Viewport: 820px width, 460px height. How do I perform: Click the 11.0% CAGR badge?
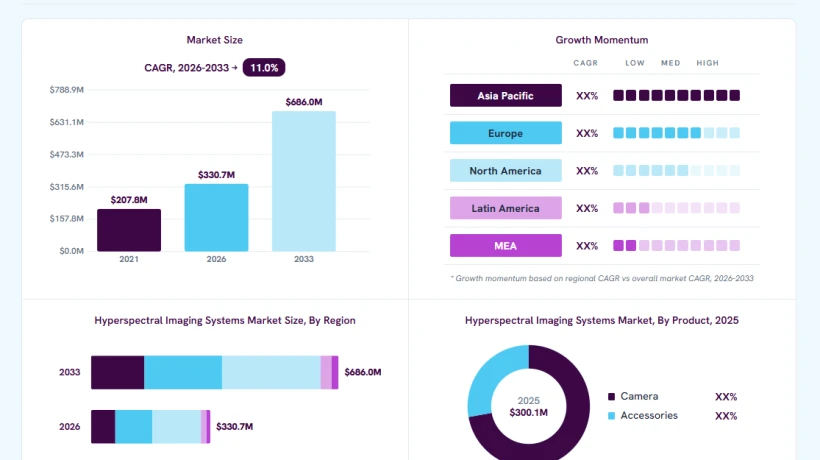[x=264, y=67]
